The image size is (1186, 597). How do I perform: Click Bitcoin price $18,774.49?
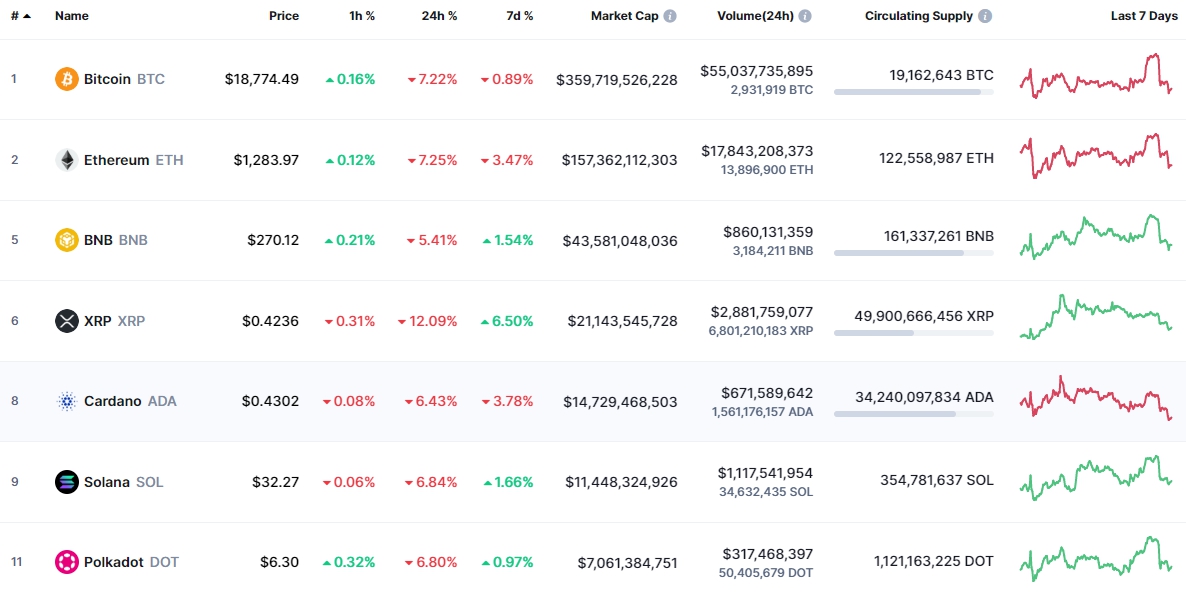pos(262,79)
